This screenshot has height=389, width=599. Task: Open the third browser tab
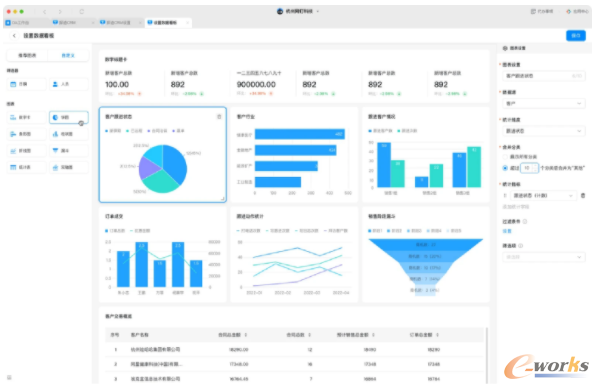coord(120,23)
